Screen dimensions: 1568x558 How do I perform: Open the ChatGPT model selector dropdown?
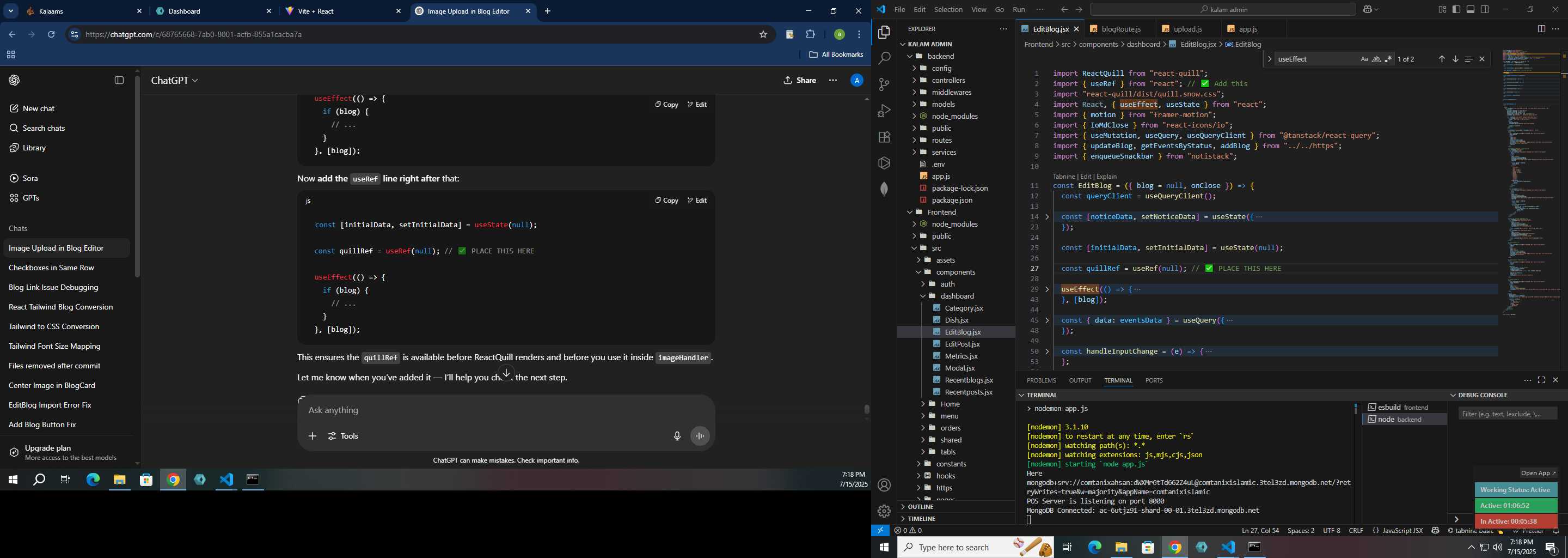pyautogui.click(x=175, y=81)
